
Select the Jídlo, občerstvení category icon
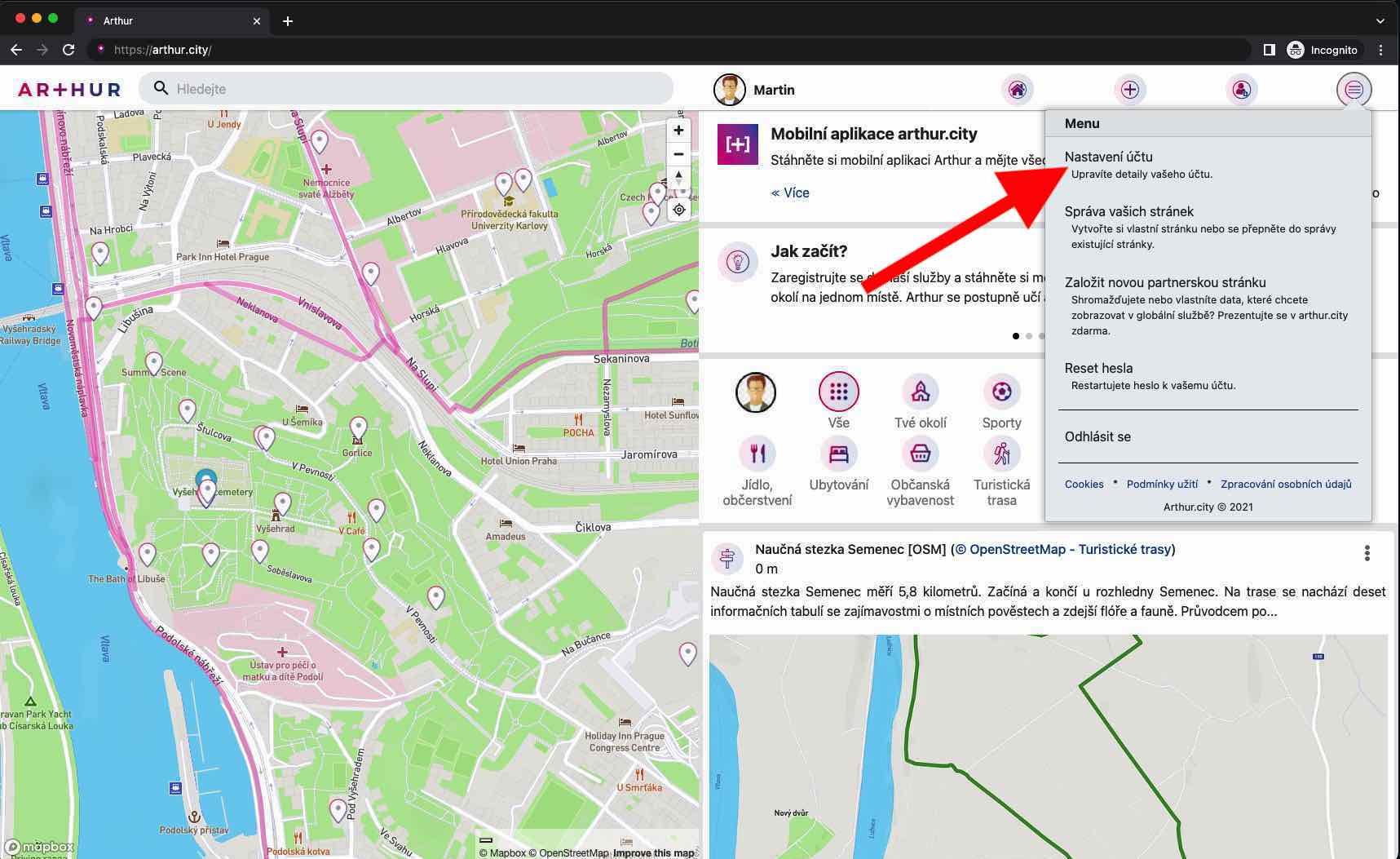(757, 454)
